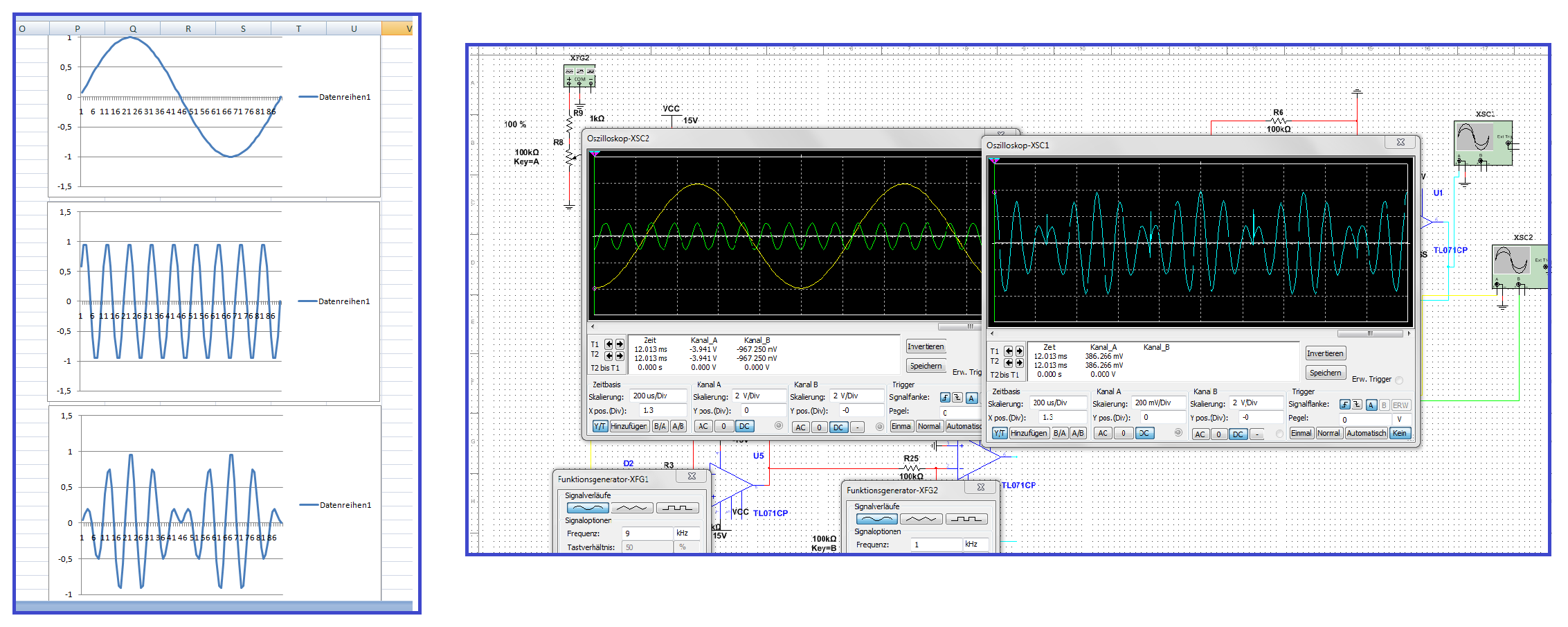Open Kanal A Skalierung 200 mV/Div in XSC1
This screenshot has height=627, width=1568.
[1158, 403]
